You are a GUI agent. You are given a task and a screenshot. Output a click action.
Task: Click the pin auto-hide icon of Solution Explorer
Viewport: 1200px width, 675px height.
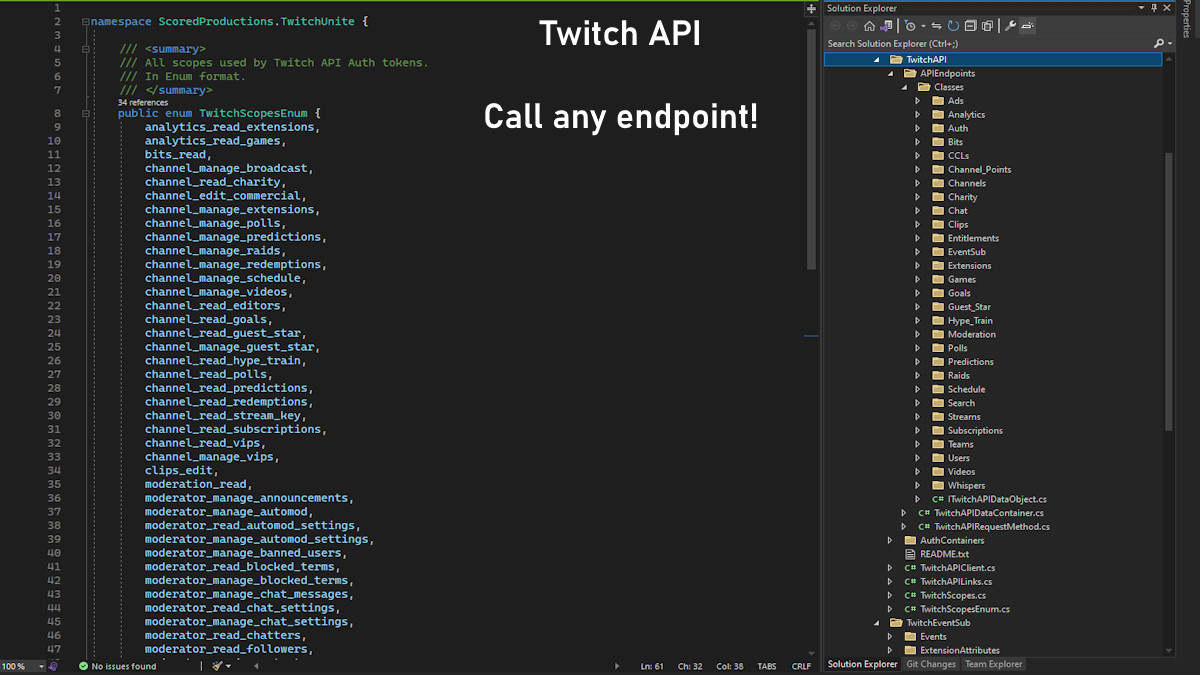click(1154, 8)
